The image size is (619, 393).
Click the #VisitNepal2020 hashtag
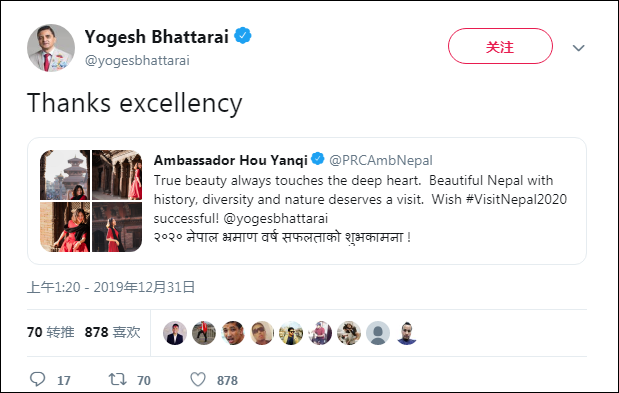(x=516, y=199)
